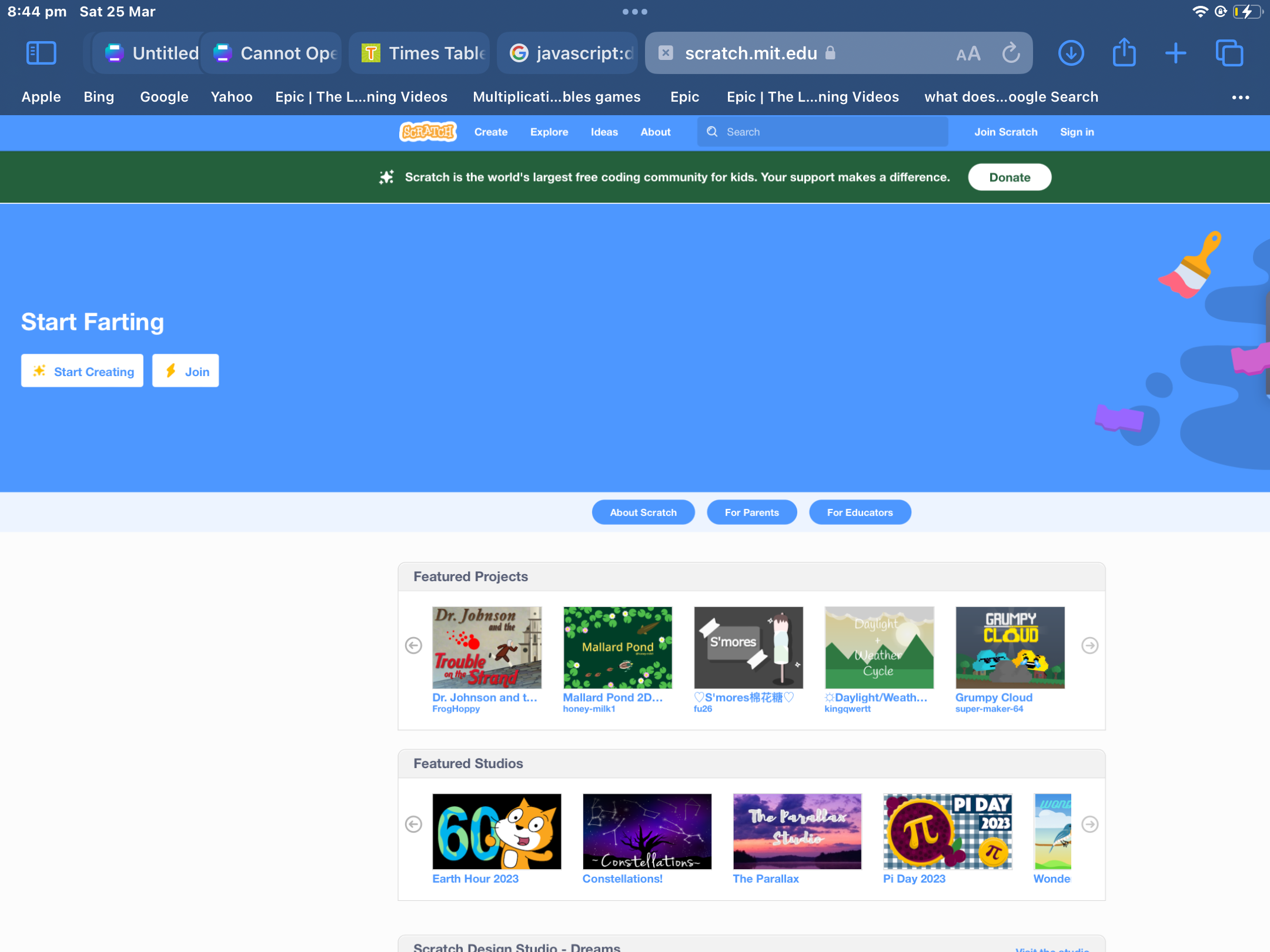Viewport: 1270px width, 952px height.
Task: Click the Scratch logo
Action: coord(428,132)
